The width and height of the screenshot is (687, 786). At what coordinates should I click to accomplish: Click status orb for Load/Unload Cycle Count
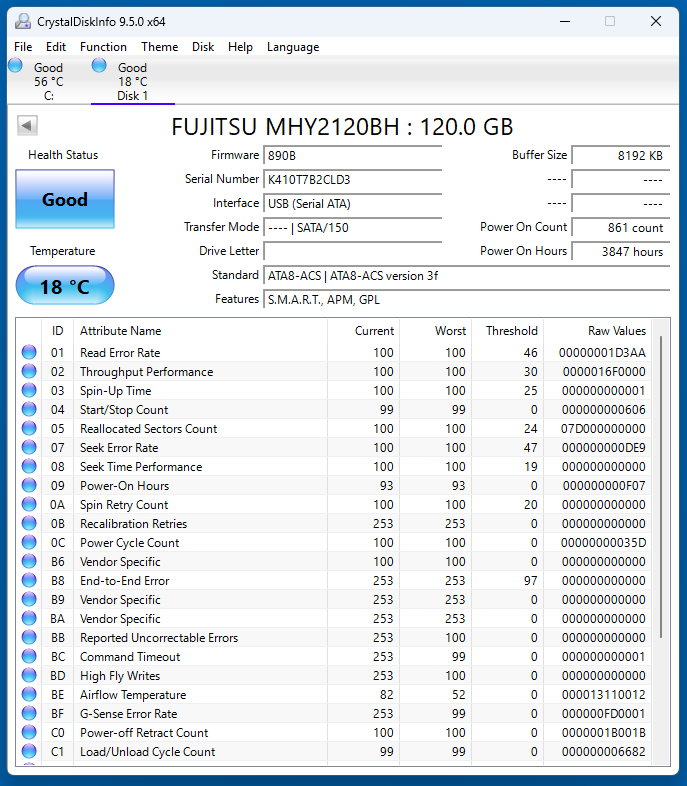(29, 751)
